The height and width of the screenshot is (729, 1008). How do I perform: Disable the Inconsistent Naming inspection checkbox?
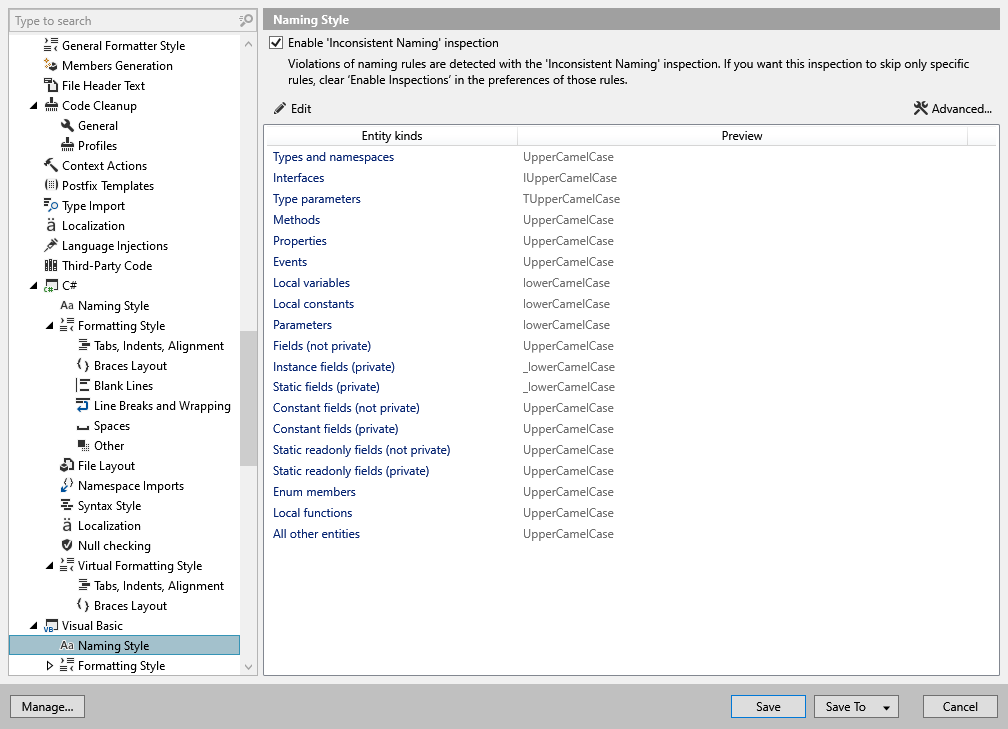click(275, 42)
